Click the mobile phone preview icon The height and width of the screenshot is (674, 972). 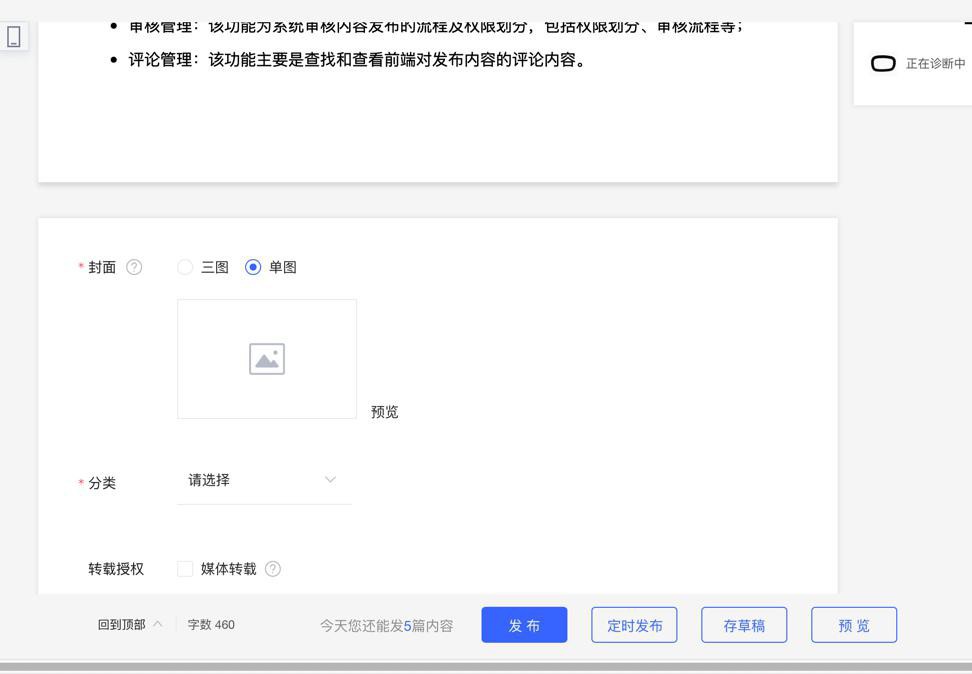pos(14,37)
